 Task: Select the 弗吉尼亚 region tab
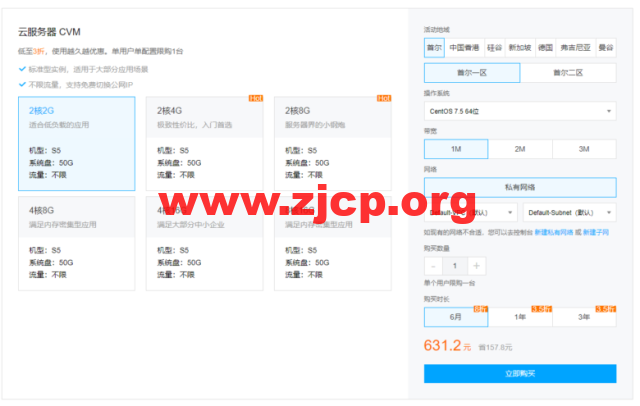tap(576, 48)
